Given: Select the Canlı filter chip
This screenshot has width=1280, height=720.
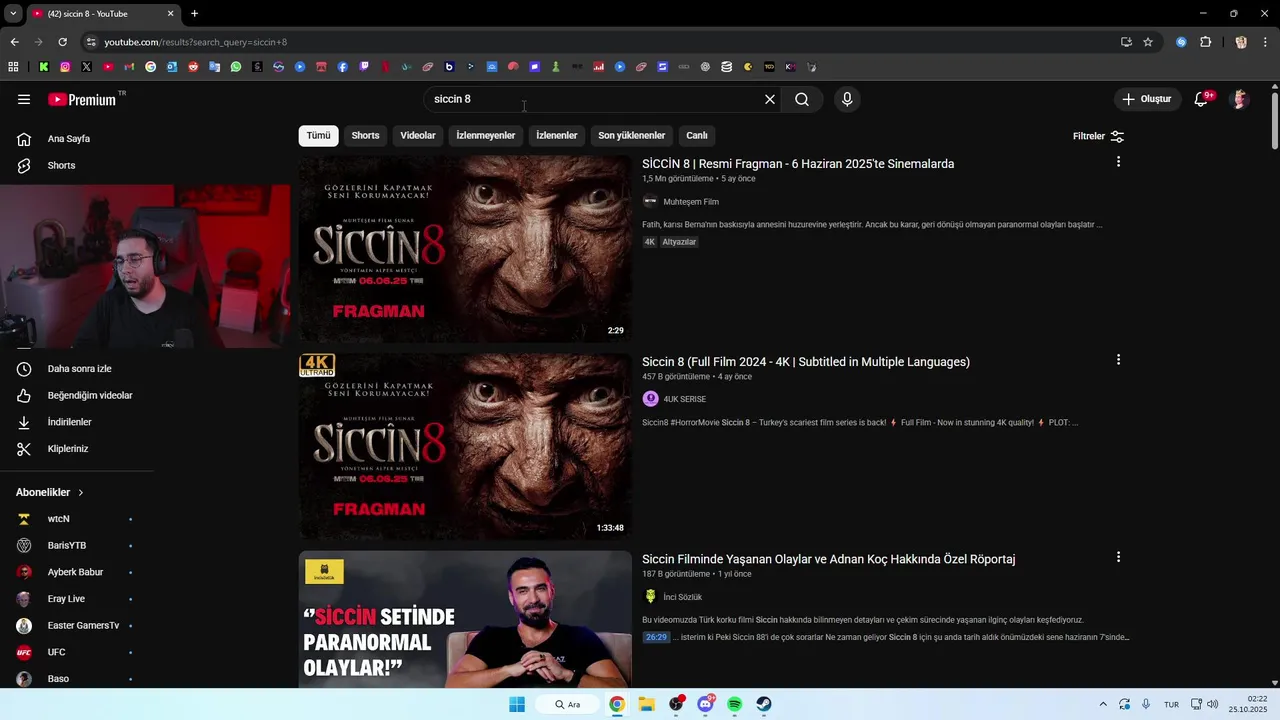Looking at the screenshot, I should pyautogui.click(x=697, y=136).
